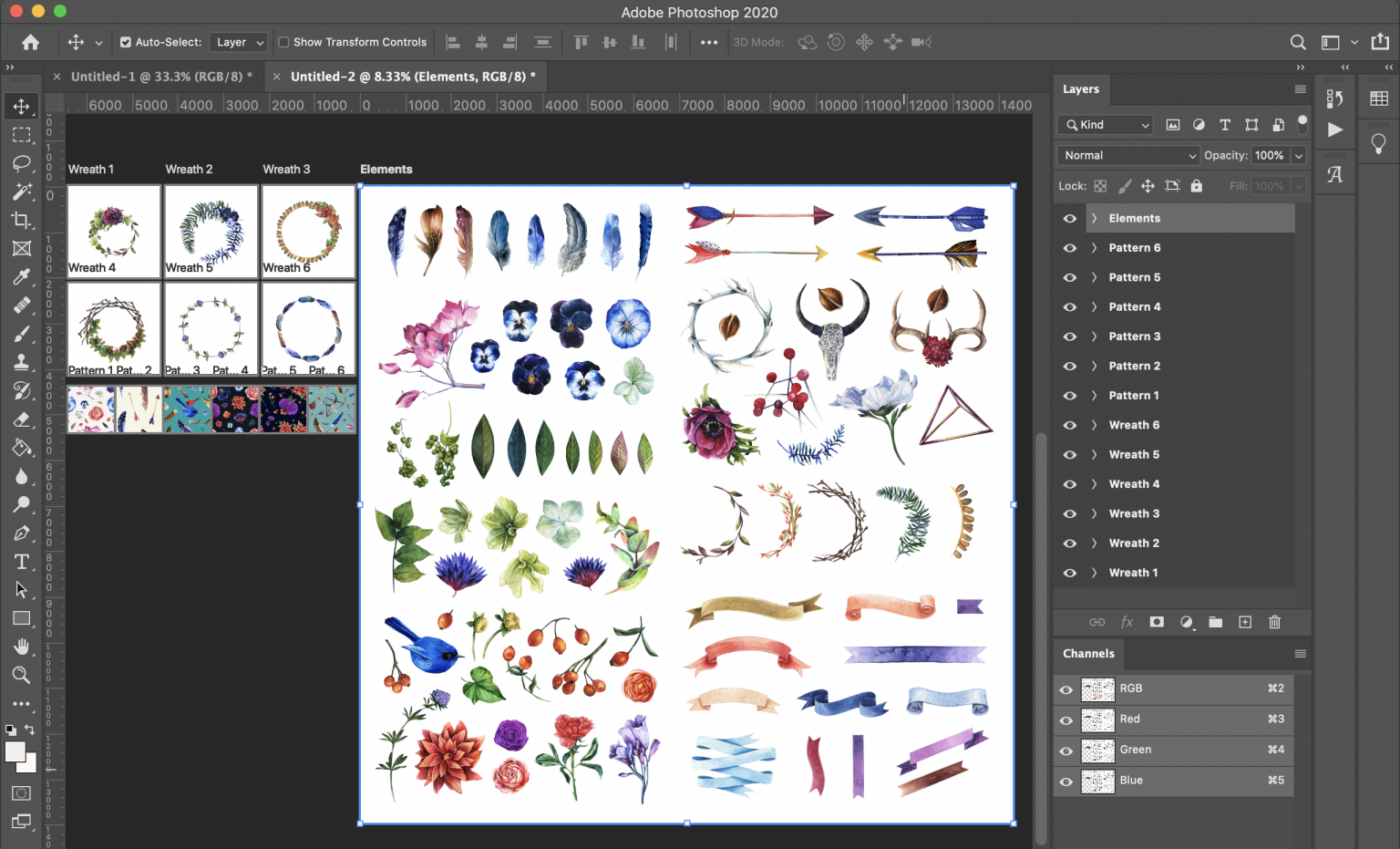This screenshot has height=849, width=1400.
Task: Open the Layers panel menu
Action: coord(1301,88)
